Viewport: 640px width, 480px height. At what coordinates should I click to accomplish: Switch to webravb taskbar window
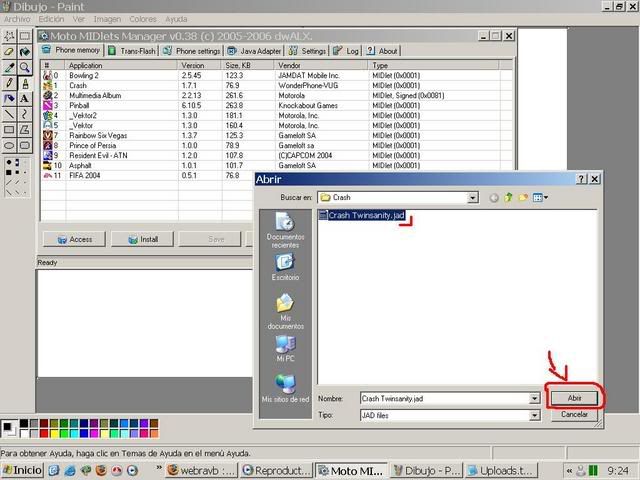[202, 470]
